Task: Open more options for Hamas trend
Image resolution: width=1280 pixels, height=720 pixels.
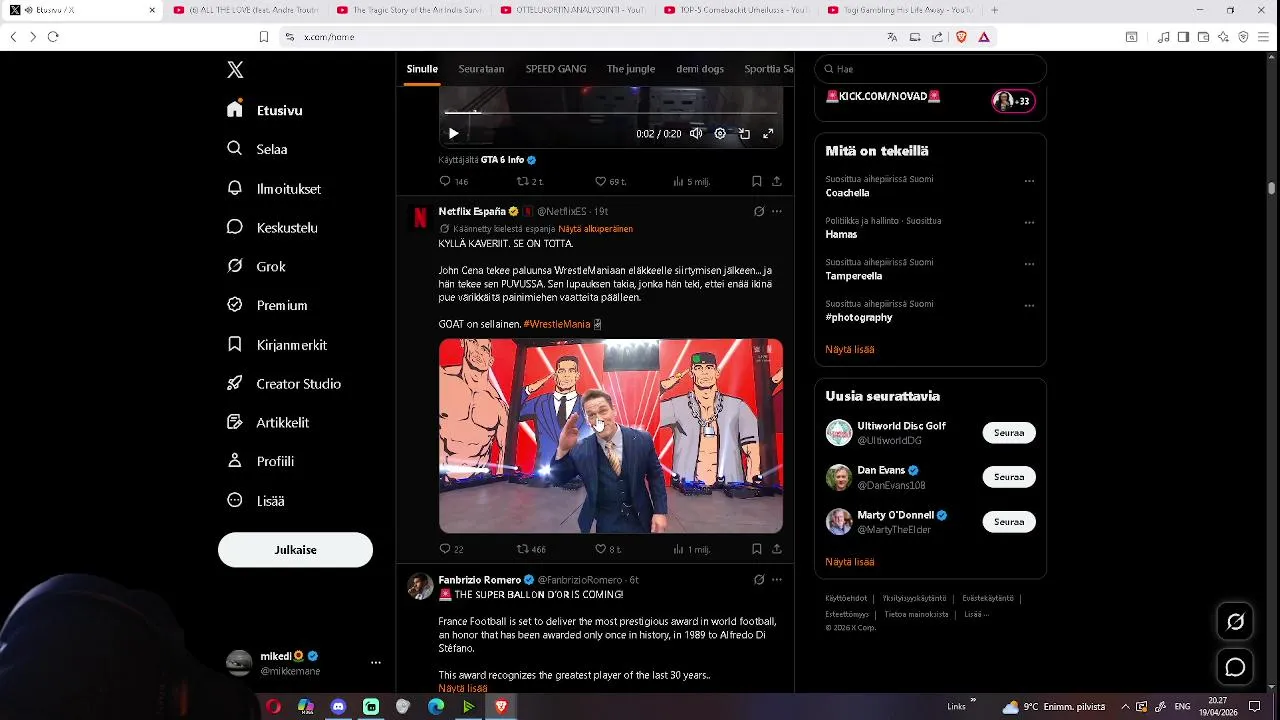Action: (x=1029, y=223)
